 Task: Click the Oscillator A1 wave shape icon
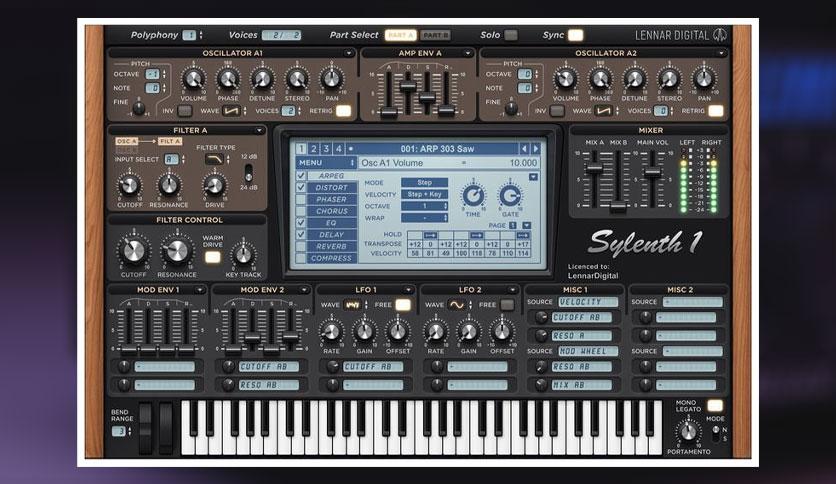(x=231, y=111)
